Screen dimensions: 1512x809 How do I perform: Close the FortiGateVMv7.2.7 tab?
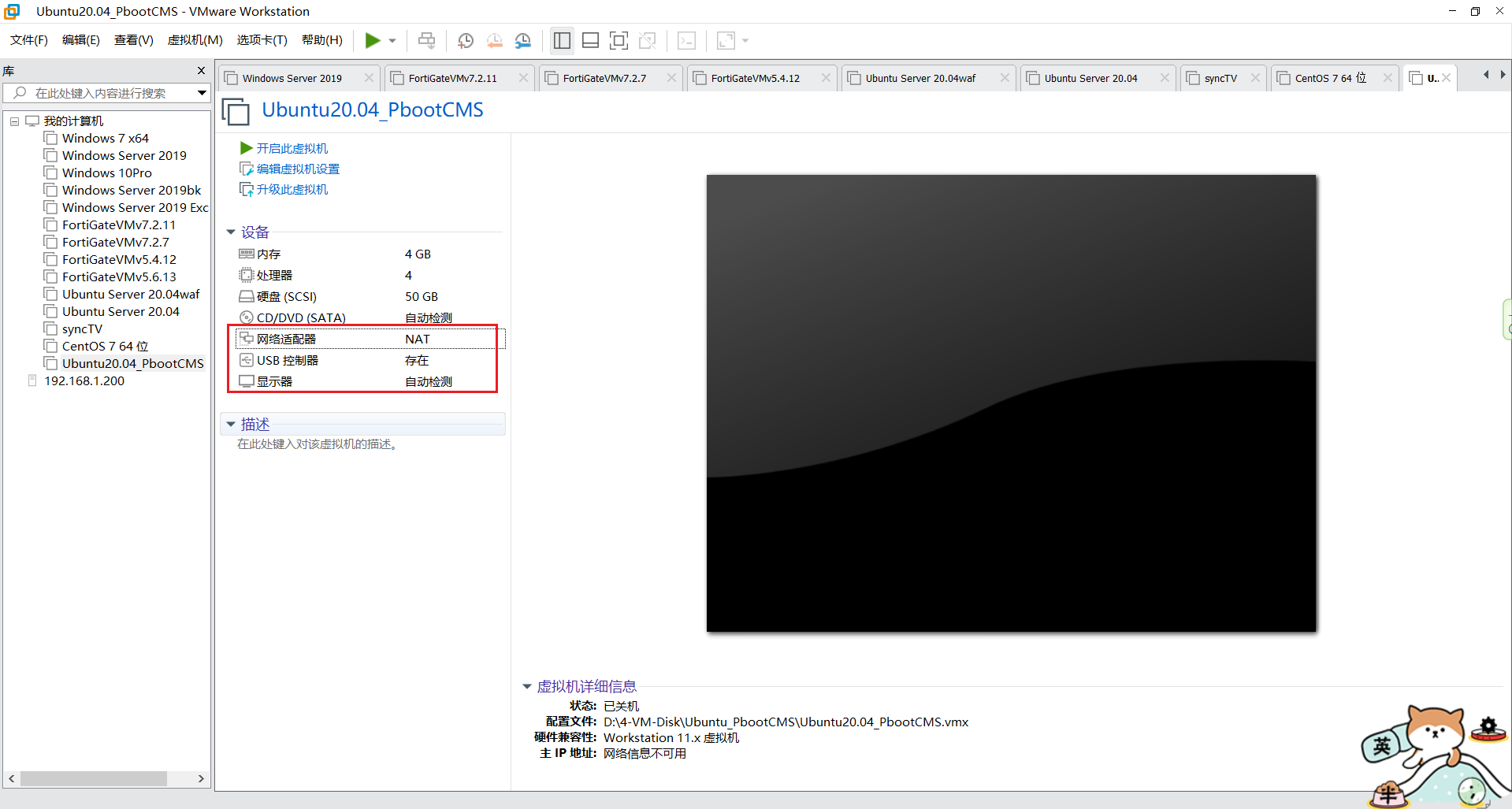[671, 78]
